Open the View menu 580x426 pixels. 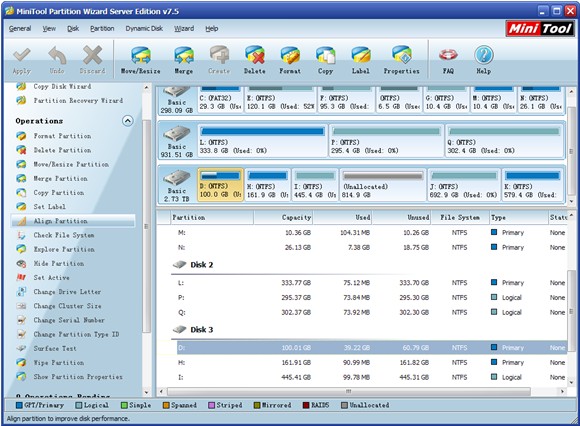click(49, 28)
